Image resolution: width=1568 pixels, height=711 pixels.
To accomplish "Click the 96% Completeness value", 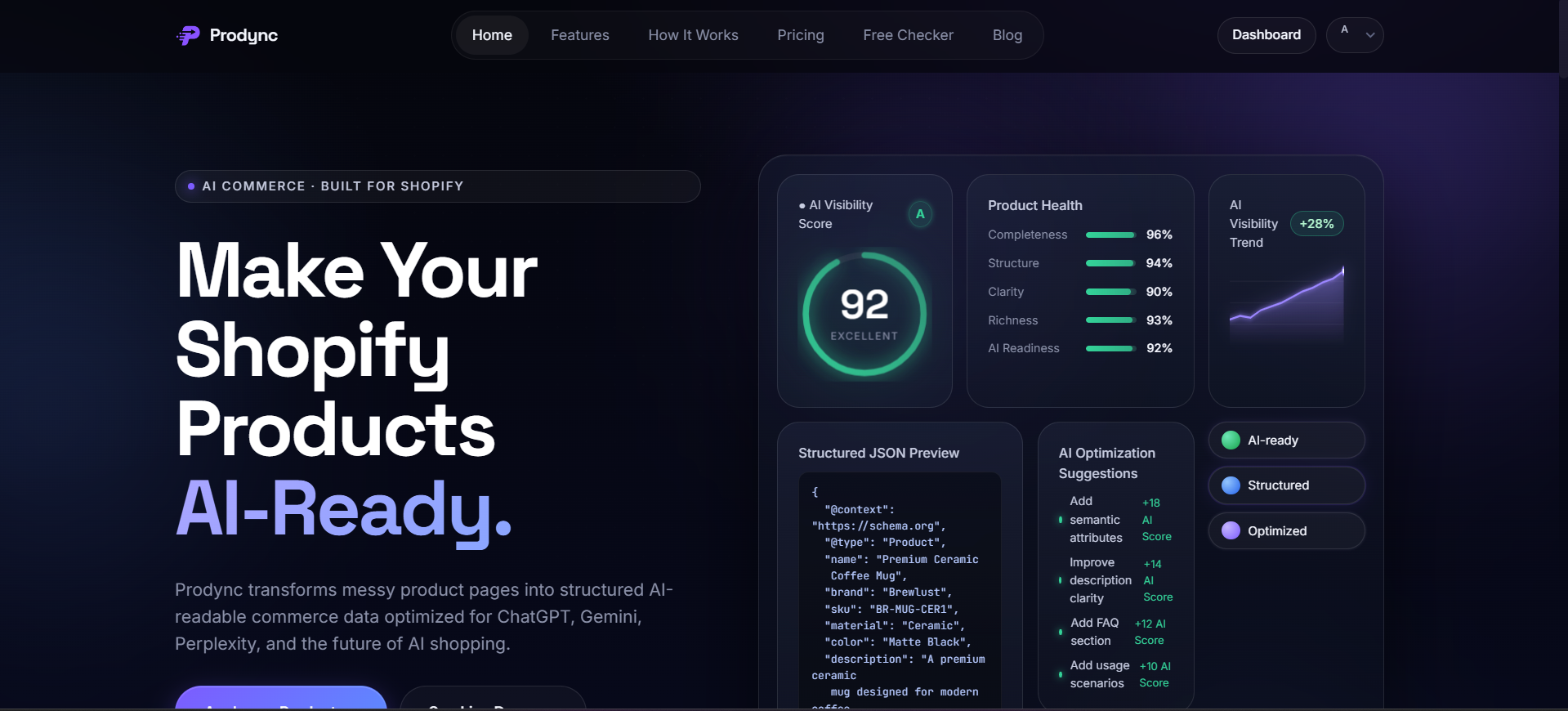I will click(1159, 235).
